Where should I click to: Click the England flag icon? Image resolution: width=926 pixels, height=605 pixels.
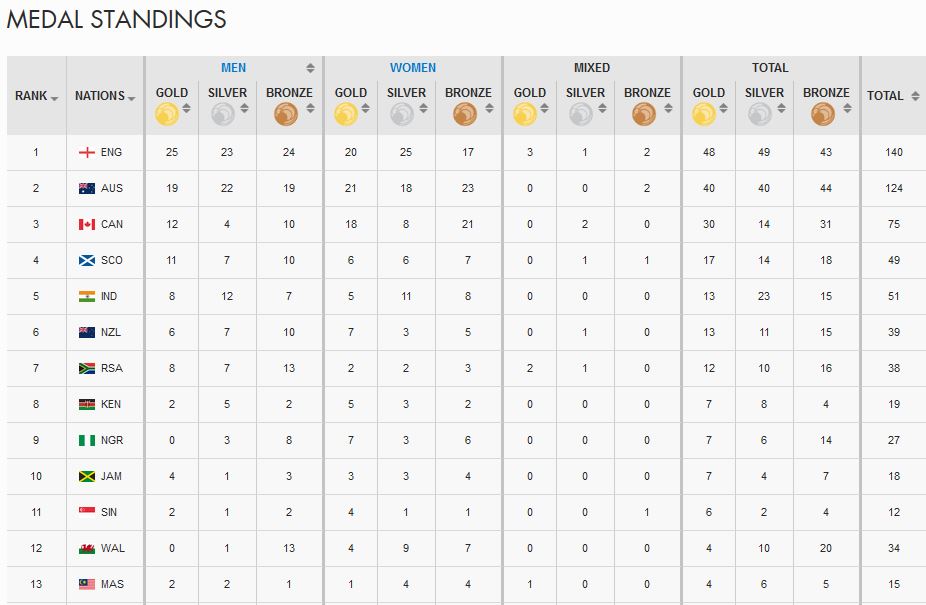point(87,152)
